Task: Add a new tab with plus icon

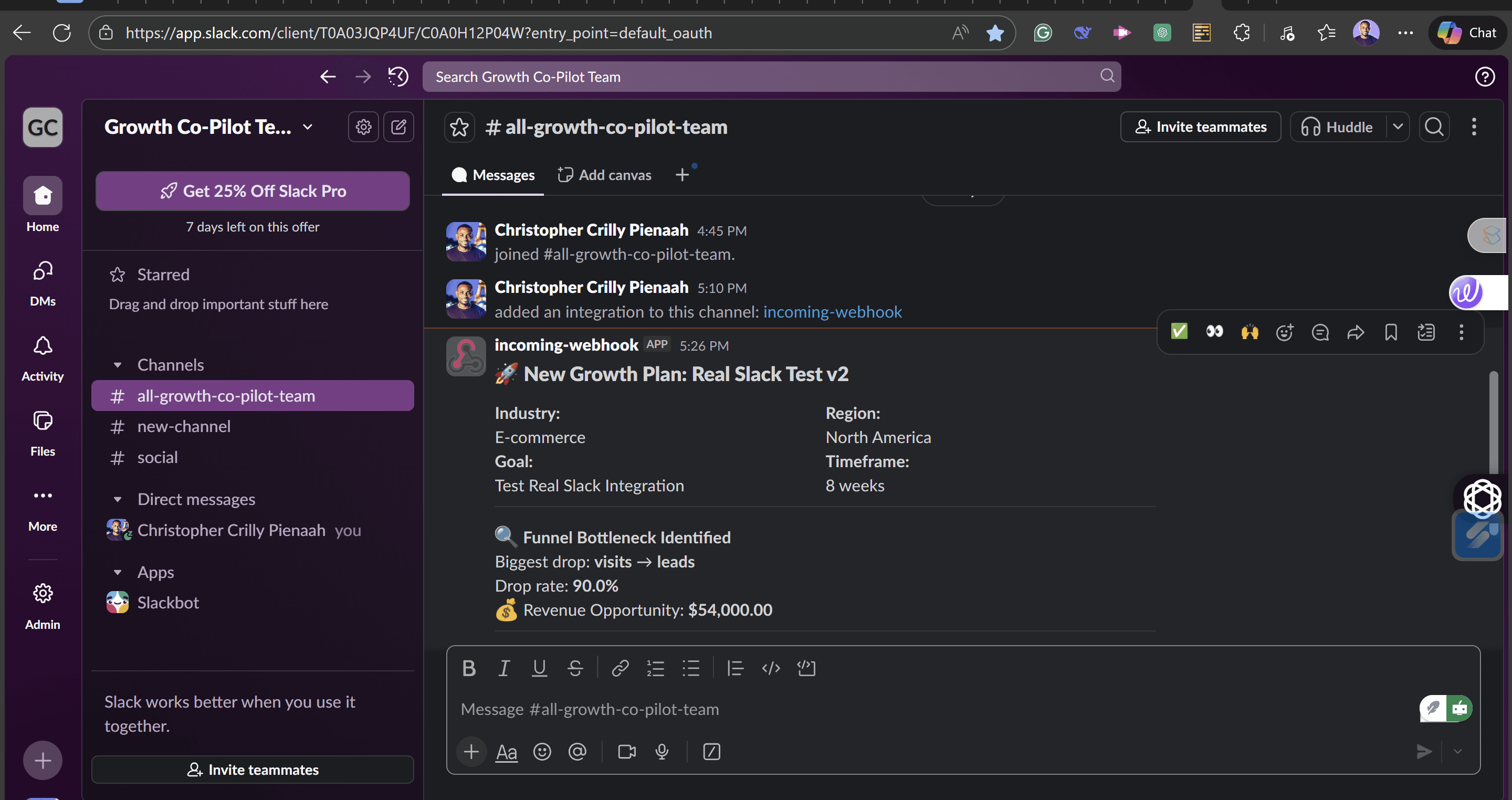Action: pyautogui.click(x=682, y=175)
